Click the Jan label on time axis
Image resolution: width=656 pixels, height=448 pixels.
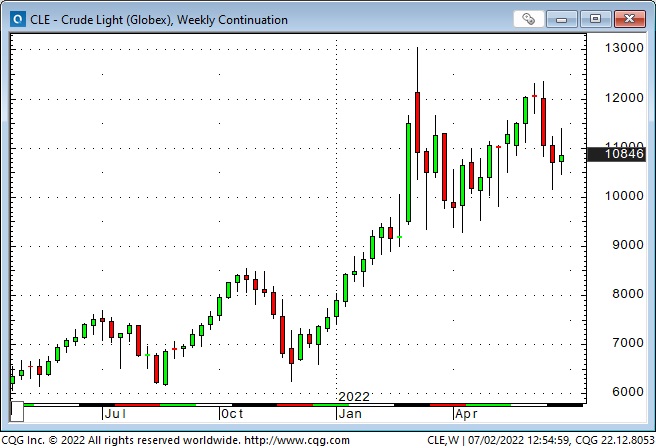coord(350,414)
